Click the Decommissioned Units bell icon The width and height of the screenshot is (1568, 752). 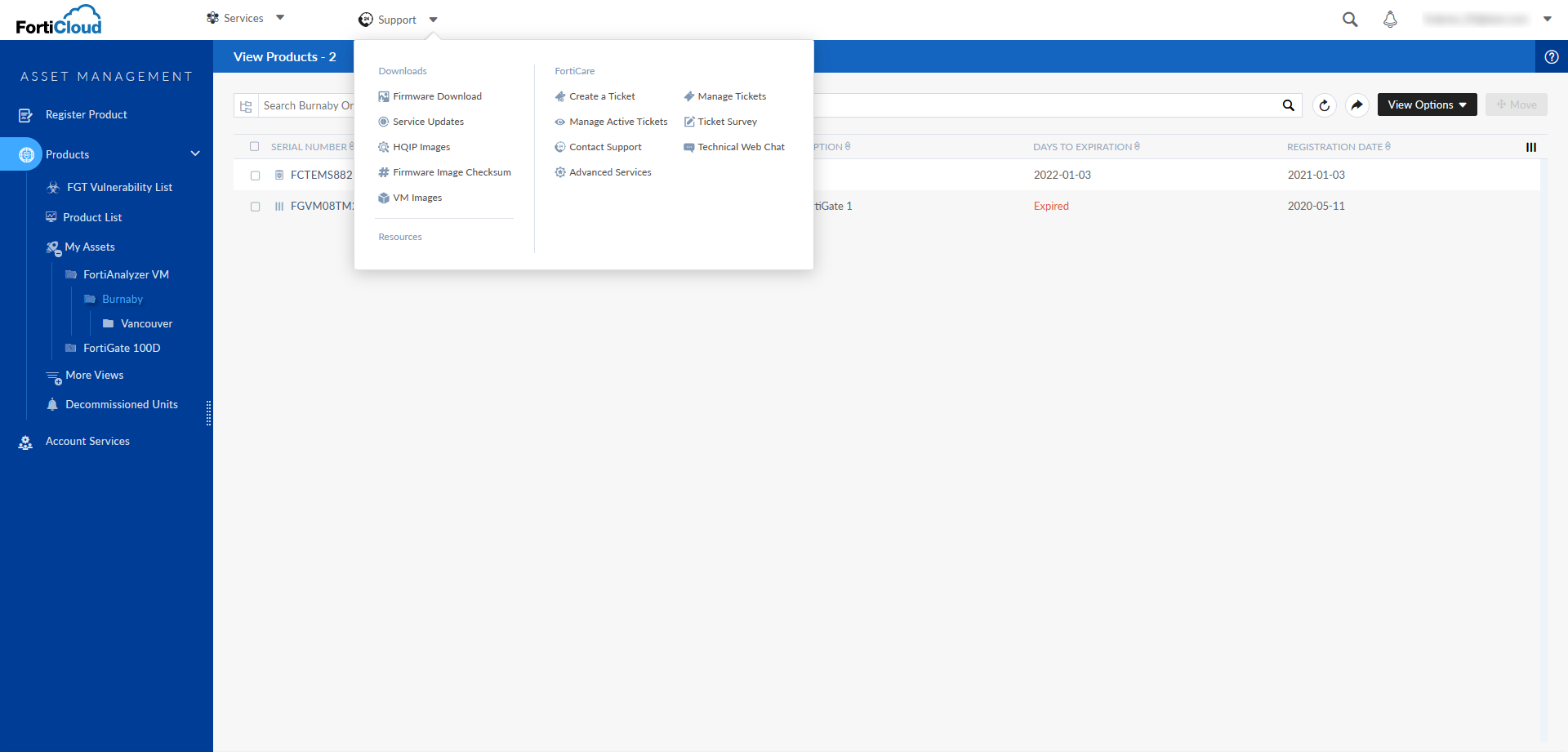[52, 404]
